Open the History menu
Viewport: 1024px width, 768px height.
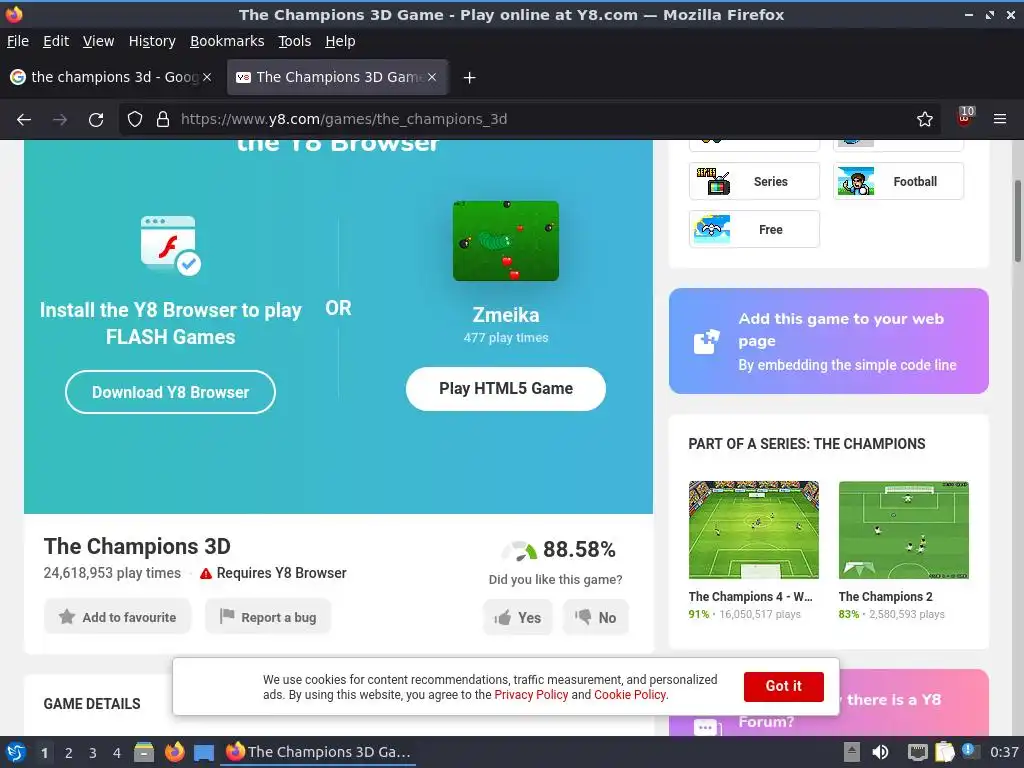152,41
